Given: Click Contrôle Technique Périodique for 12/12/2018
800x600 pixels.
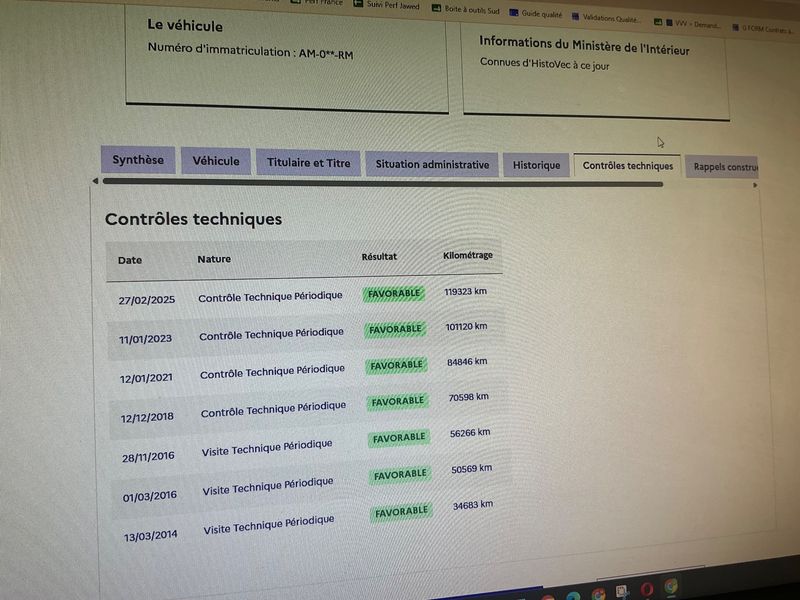Looking at the screenshot, I should [x=273, y=409].
